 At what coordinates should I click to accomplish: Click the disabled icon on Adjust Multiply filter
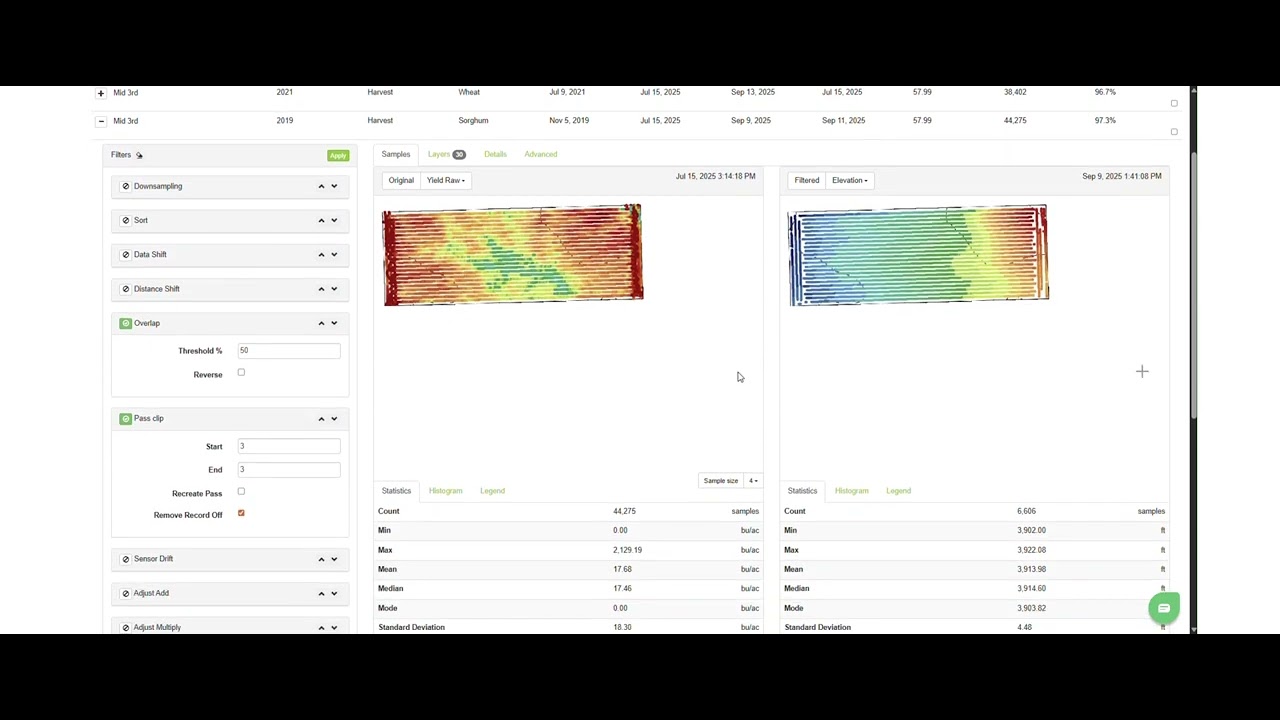125,627
